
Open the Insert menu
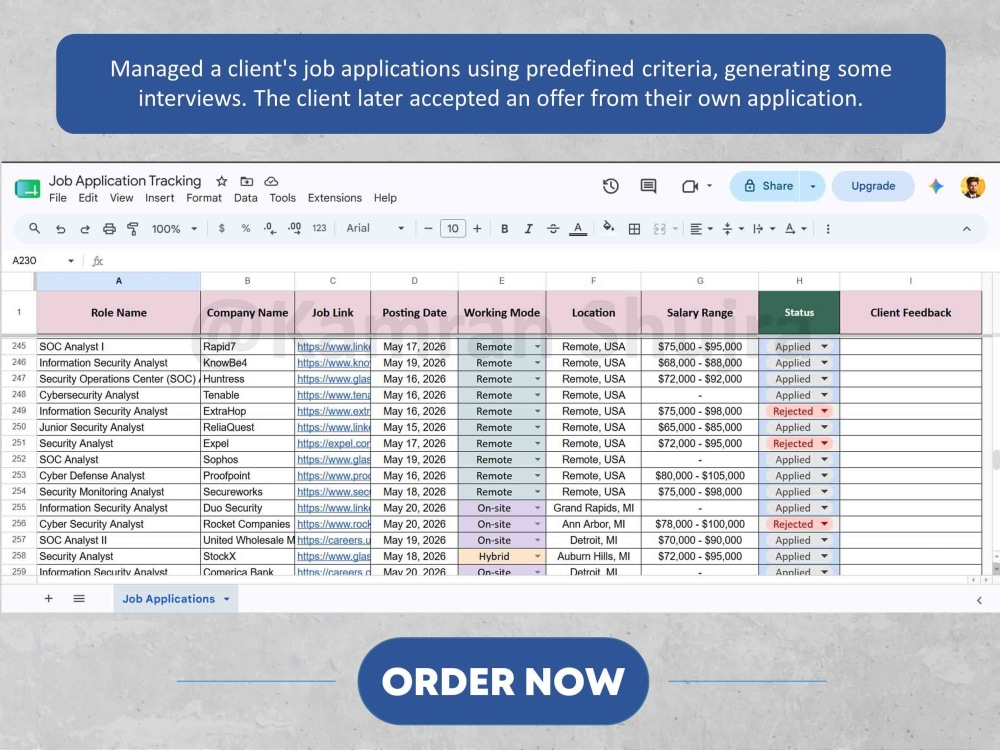(x=159, y=198)
